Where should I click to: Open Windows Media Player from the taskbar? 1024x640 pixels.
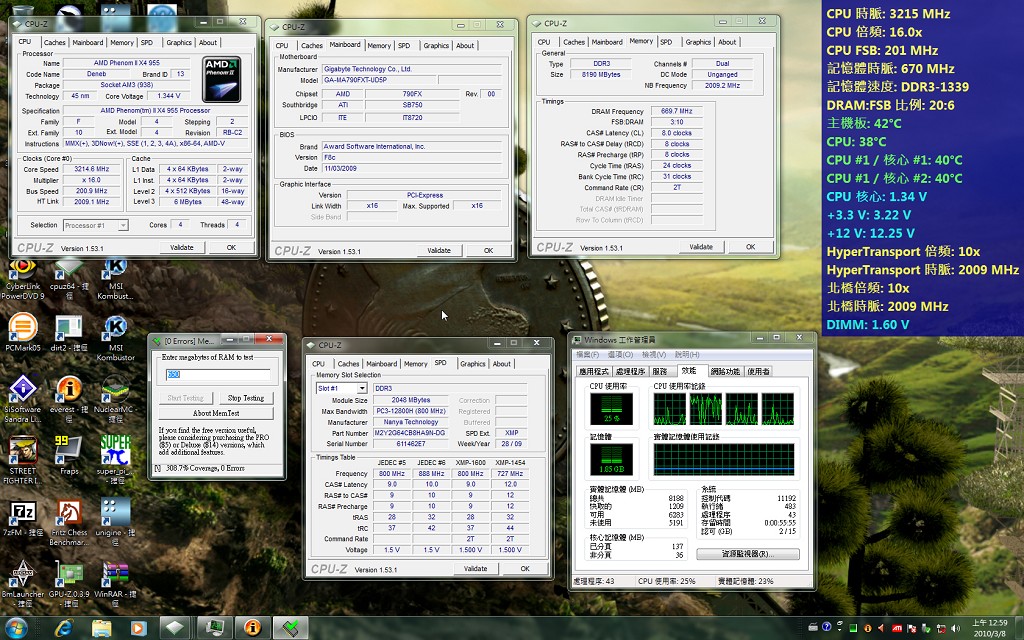138,628
